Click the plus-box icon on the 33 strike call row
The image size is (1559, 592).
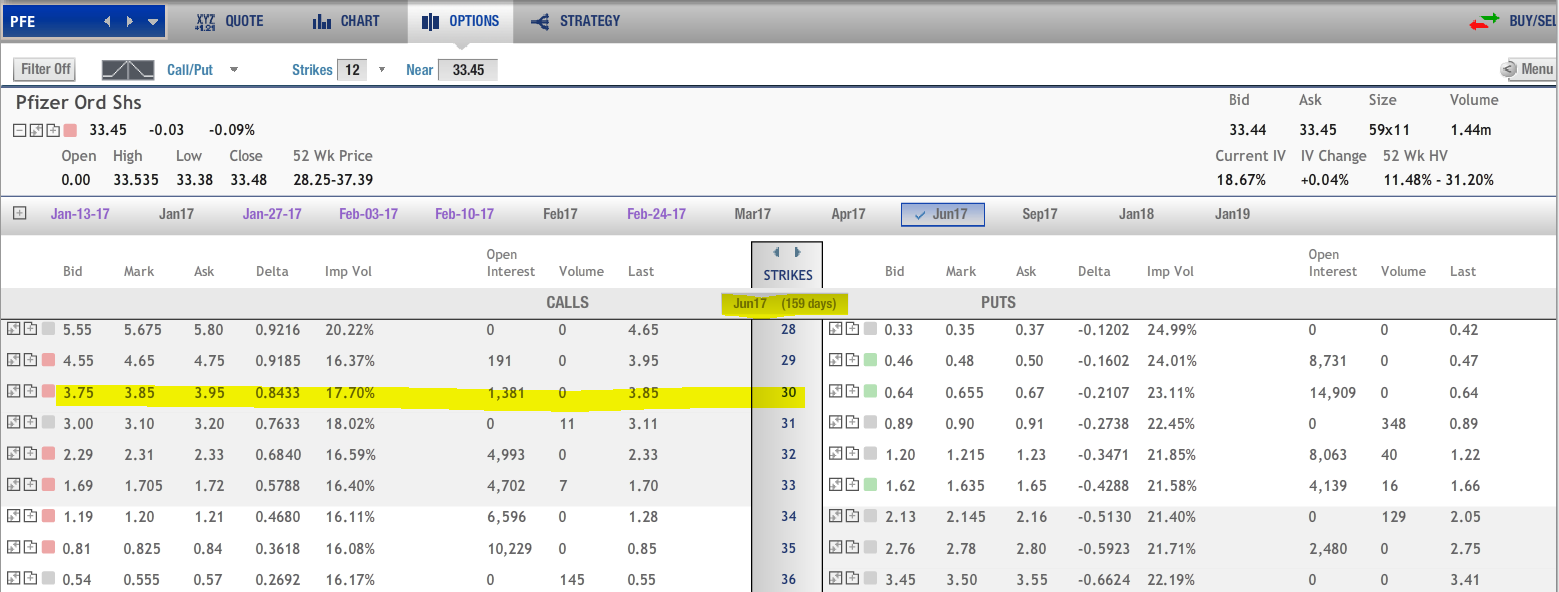tap(29, 485)
